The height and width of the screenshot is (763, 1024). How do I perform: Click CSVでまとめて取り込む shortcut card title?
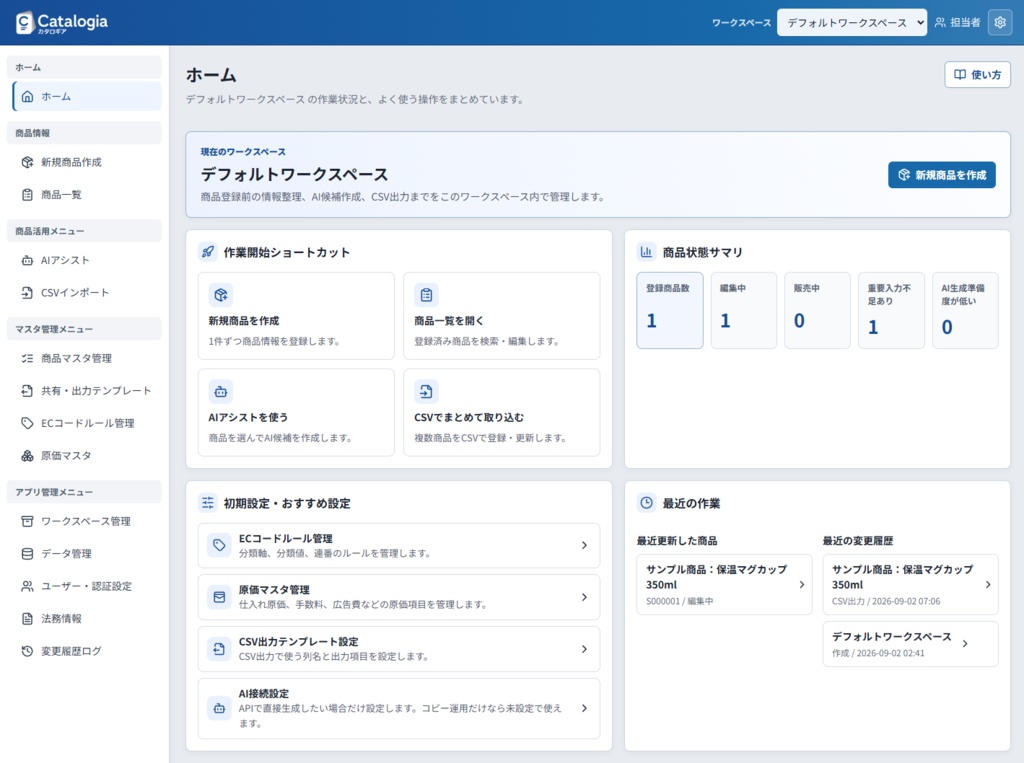(469, 417)
